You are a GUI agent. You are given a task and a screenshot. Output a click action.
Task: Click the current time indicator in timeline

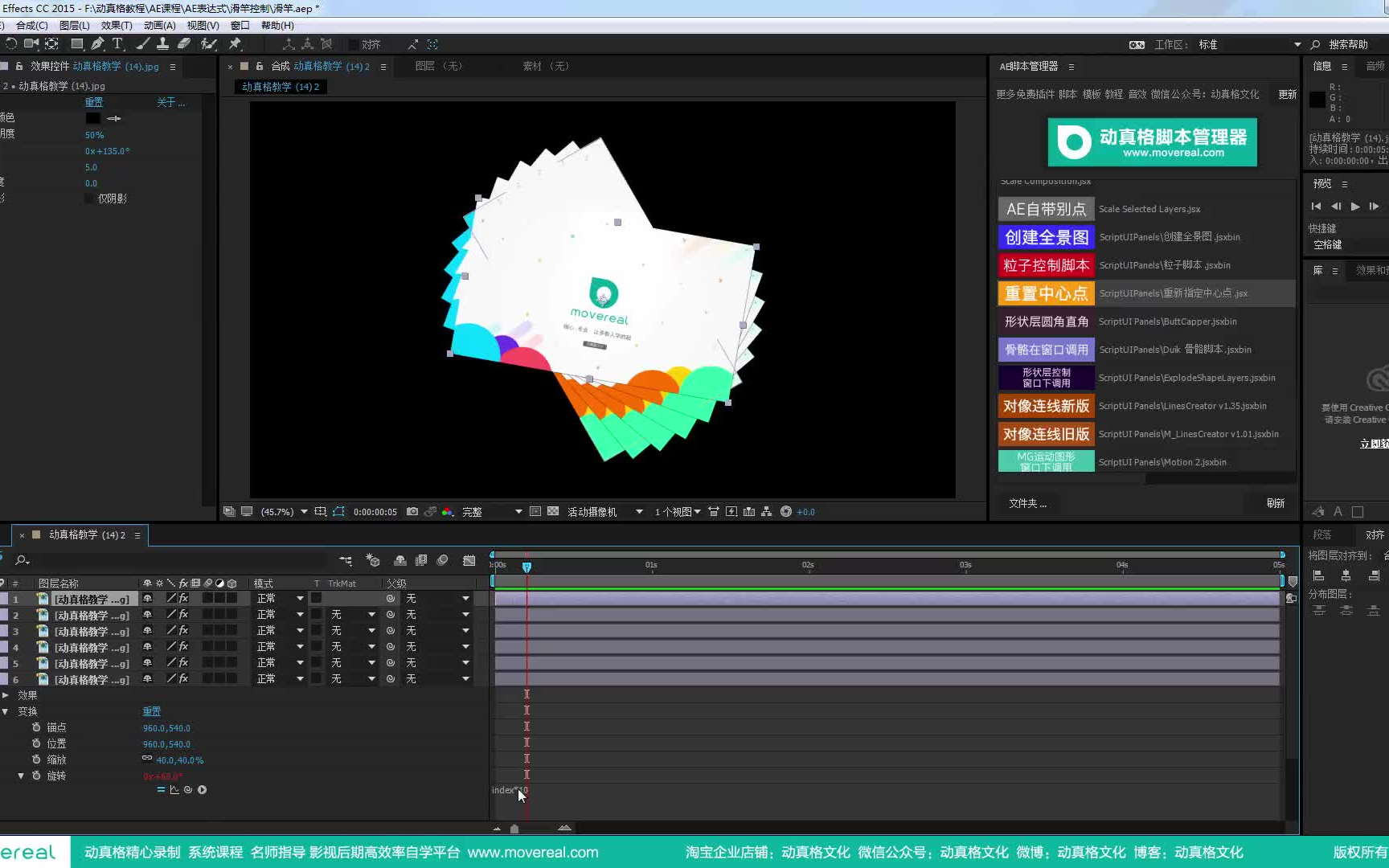coord(527,567)
